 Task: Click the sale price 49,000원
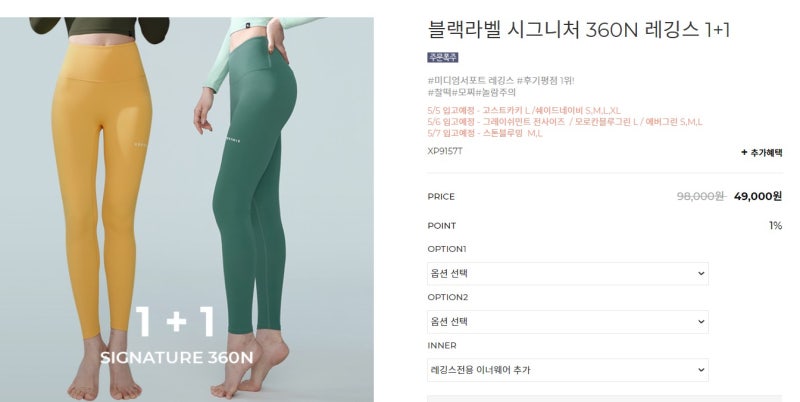(x=758, y=196)
